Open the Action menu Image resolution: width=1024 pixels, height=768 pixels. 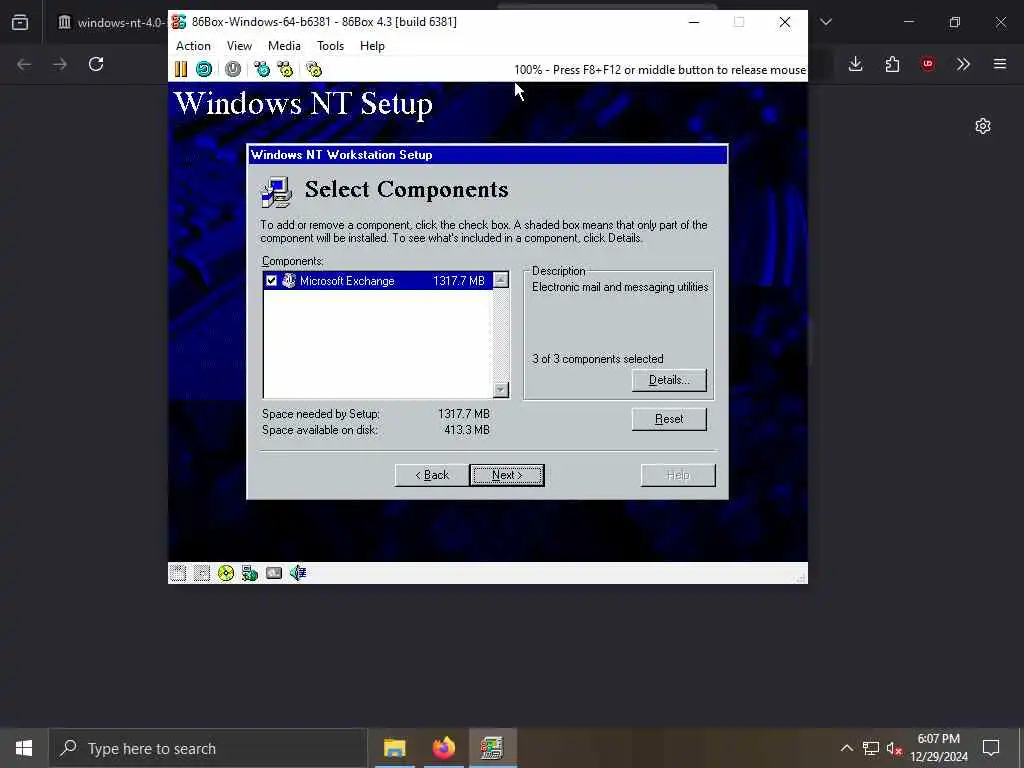[193, 46]
